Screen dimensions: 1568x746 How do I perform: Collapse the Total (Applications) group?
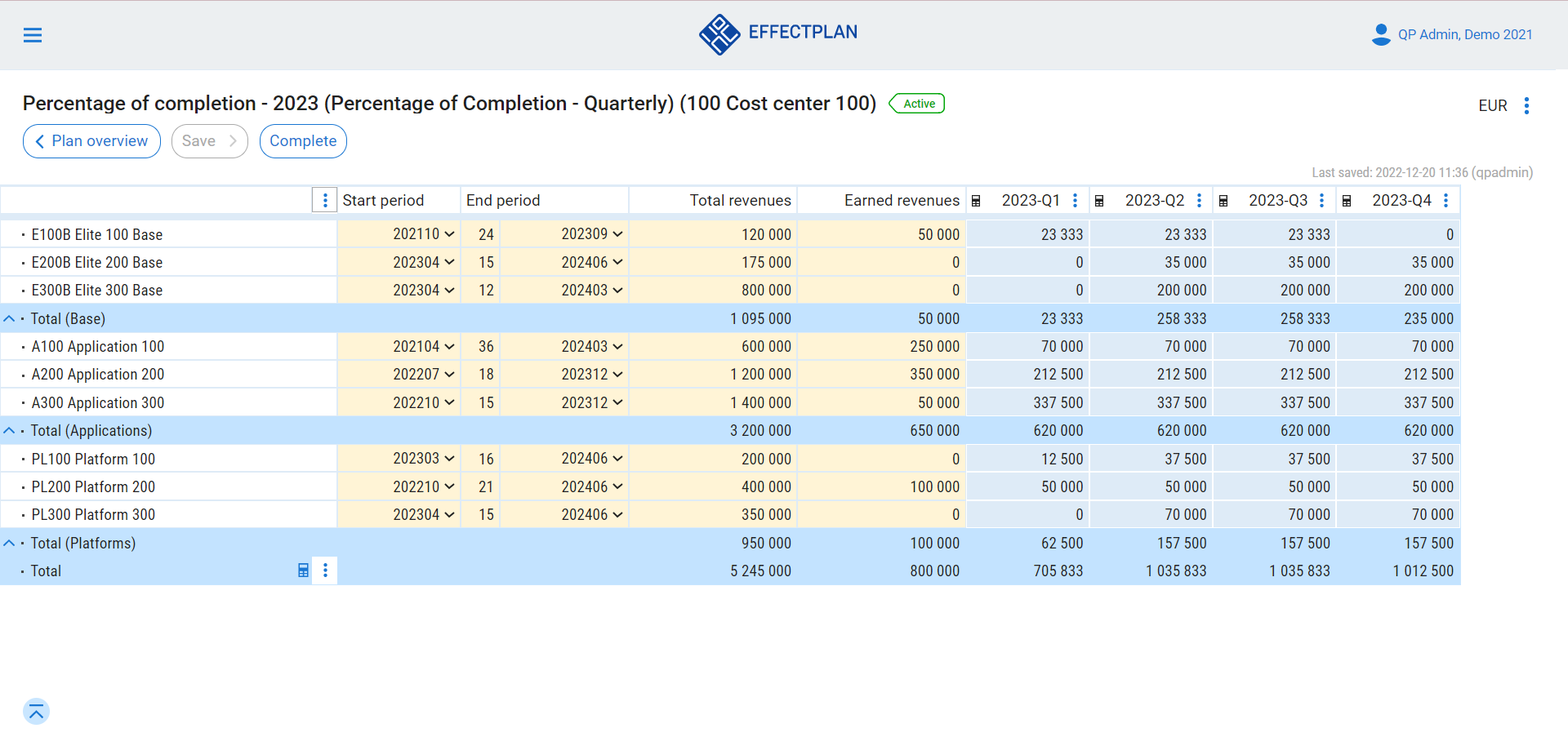9,431
